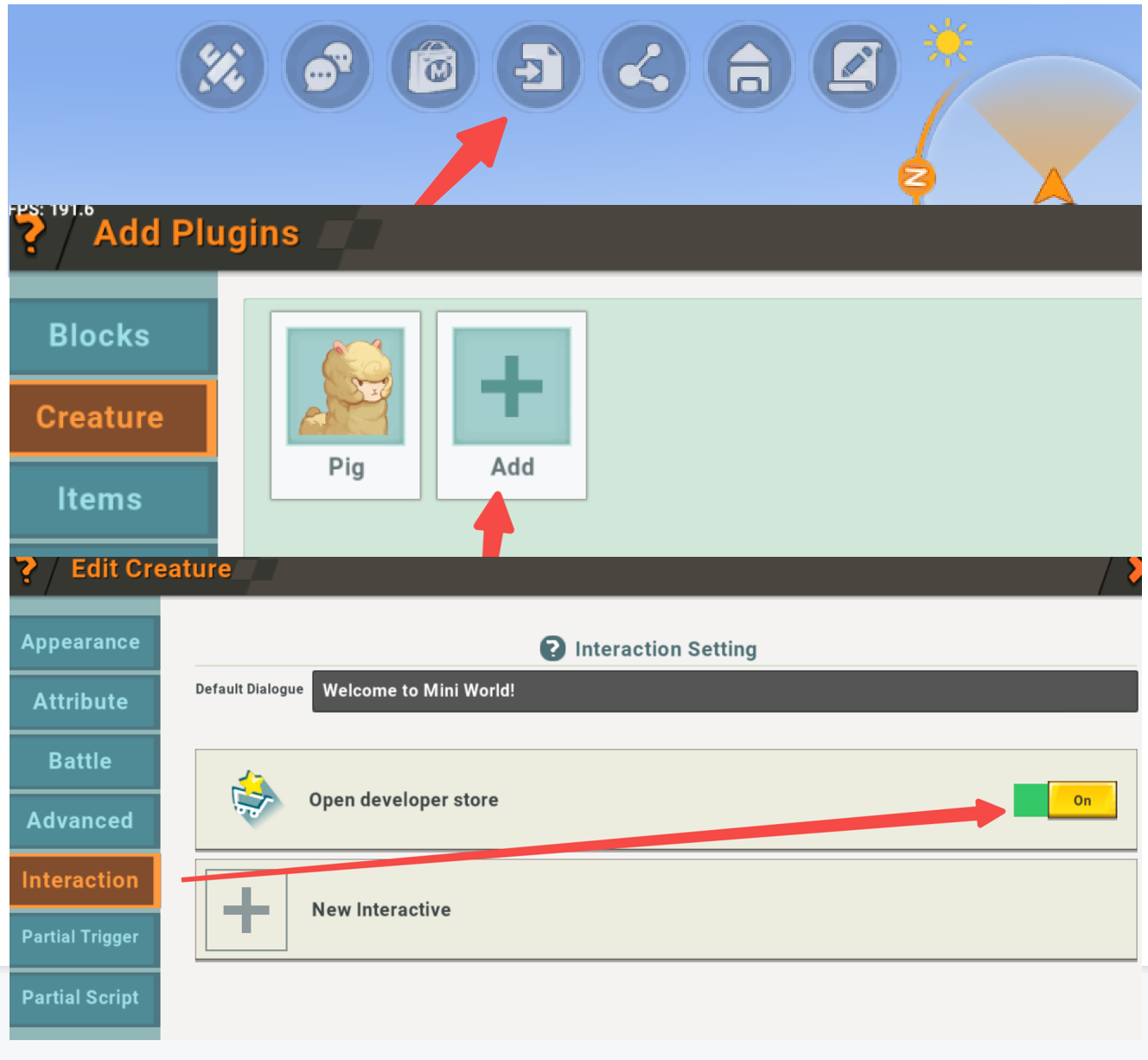The height and width of the screenshot is (1060, 1148).
Task: Open the chat bubbles icon
Action: coord(328,67)
